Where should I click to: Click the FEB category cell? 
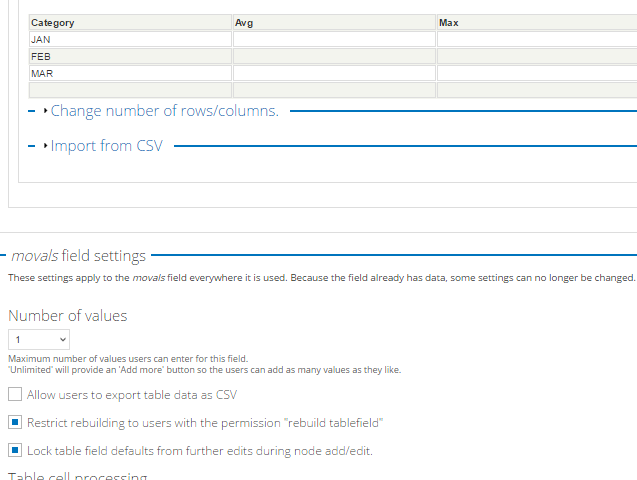tap(130, 56)
